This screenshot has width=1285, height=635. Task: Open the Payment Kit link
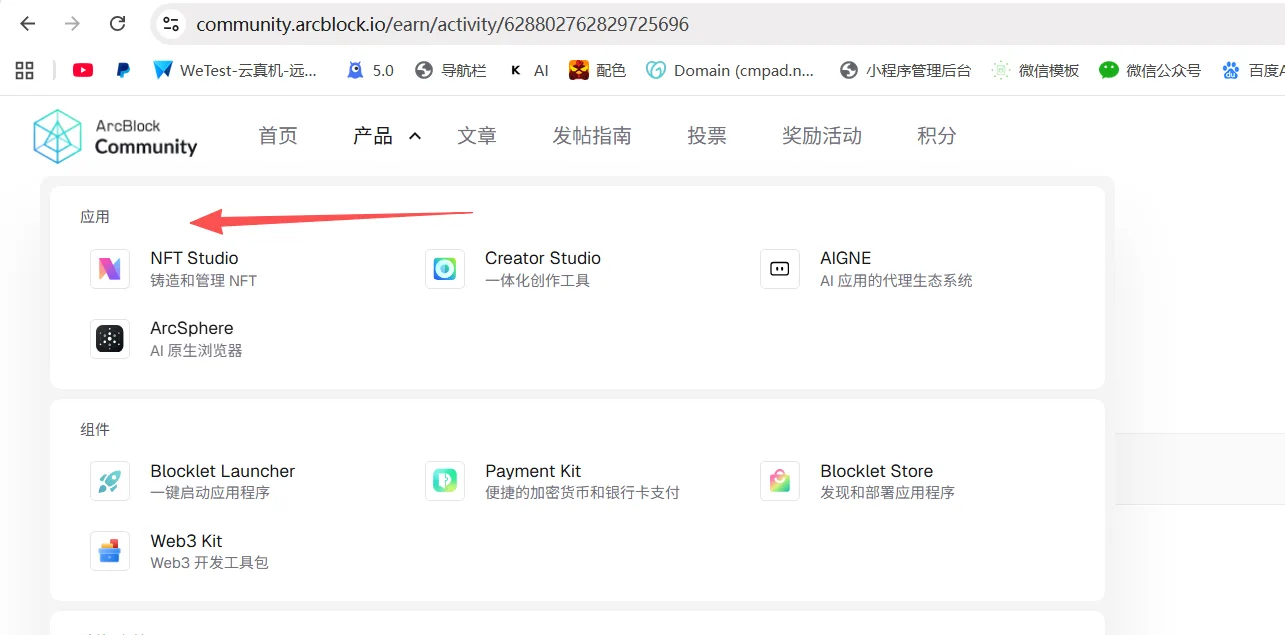(533, 471)
